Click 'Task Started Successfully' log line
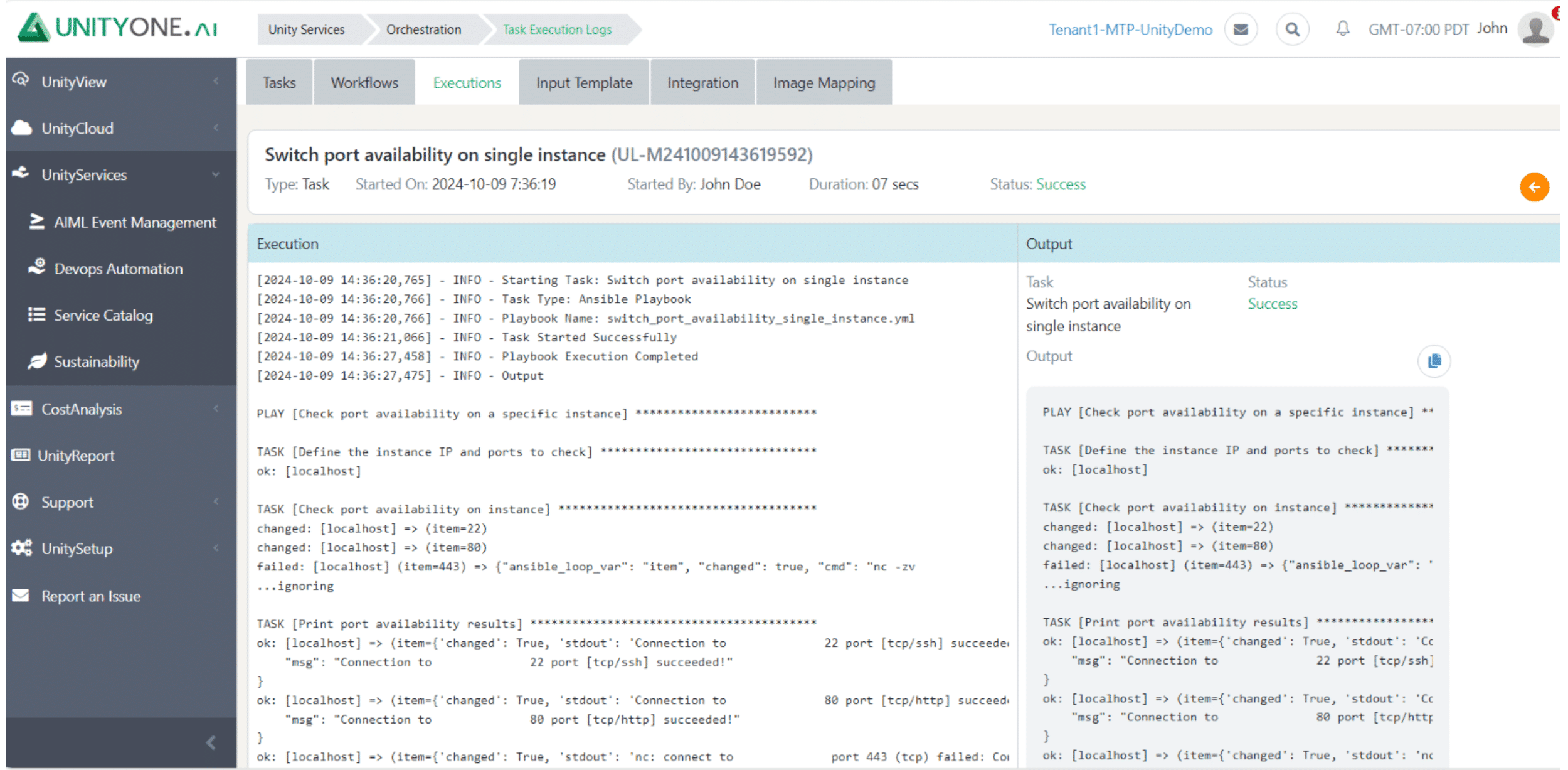1568x770 pixels. [467, 338]
